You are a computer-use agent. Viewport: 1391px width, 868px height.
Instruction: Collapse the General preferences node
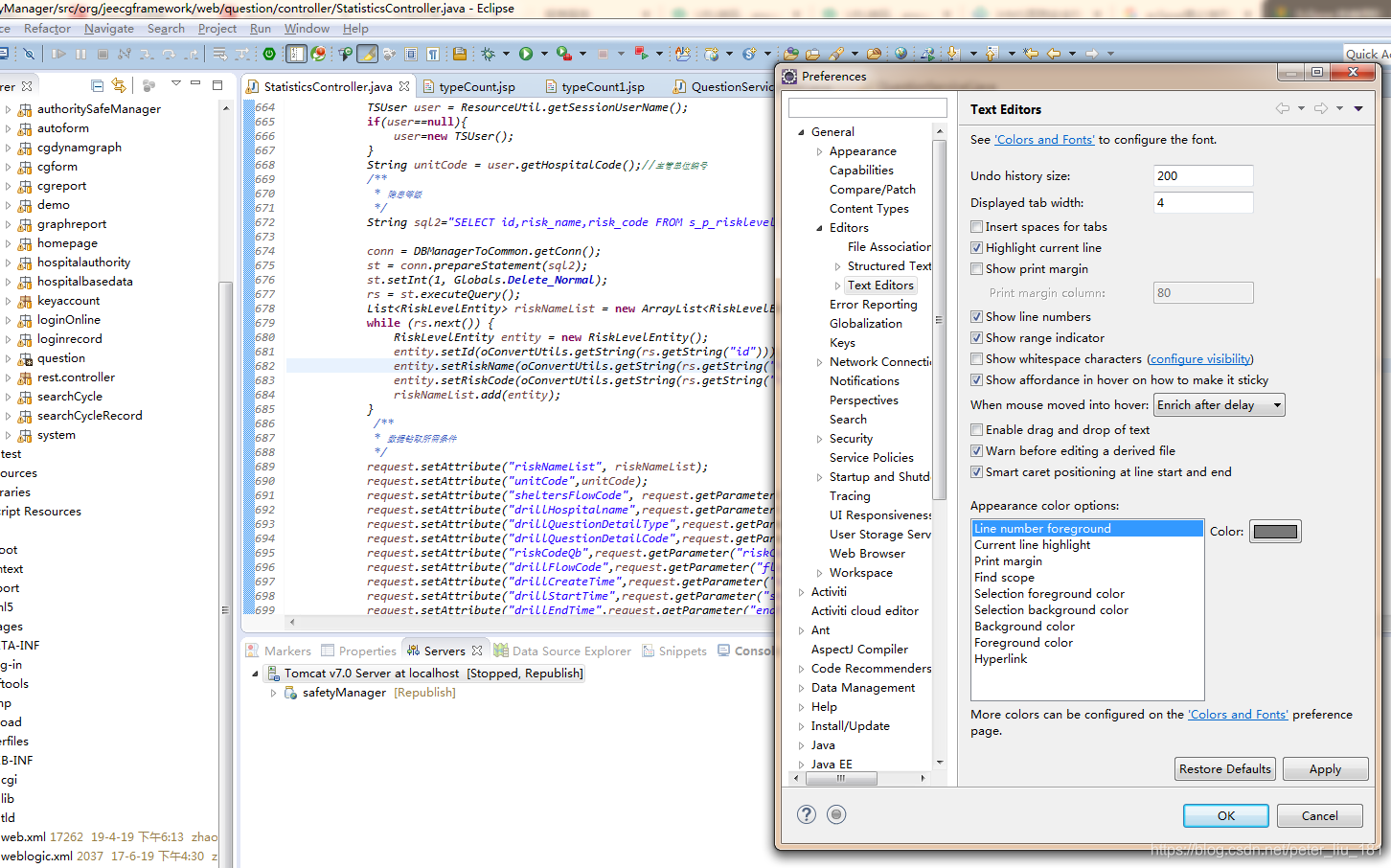pyautogui.click(x=802, y=132)
